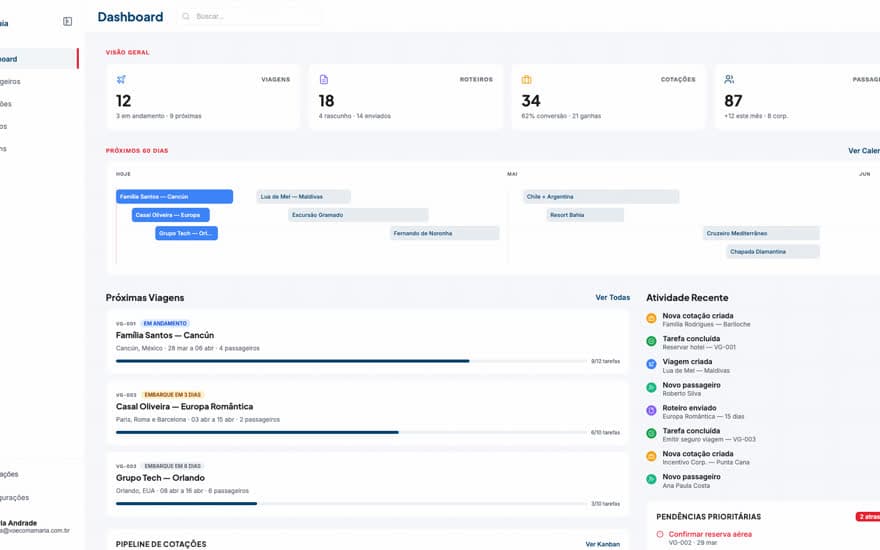This screenshot has height=550, width=880.
Task: Select Chile + Argentina timeline bar
Action: coord(601,196)
